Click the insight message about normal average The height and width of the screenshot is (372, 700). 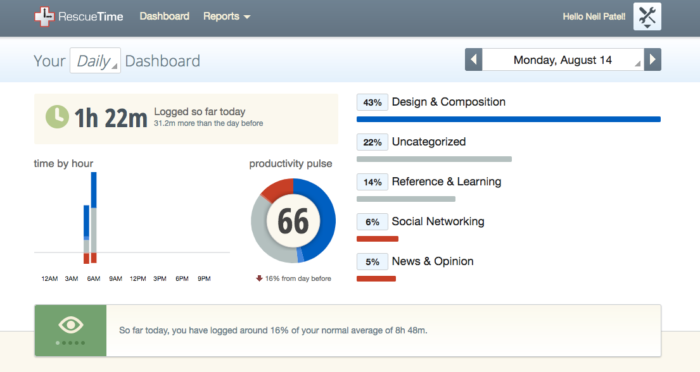[273, 330]
